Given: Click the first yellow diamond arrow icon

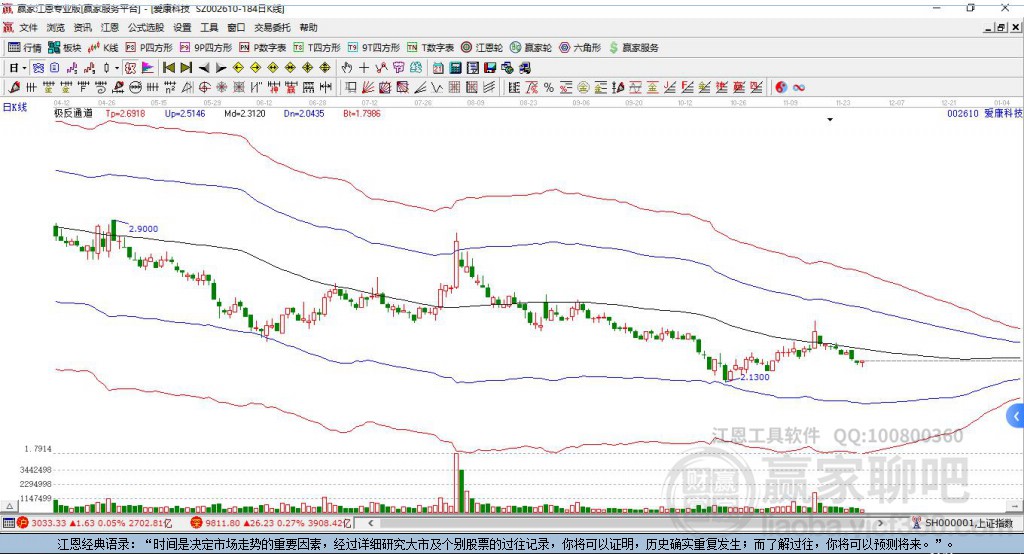Looking at the screenshot, I should click(x=238, y=68).
